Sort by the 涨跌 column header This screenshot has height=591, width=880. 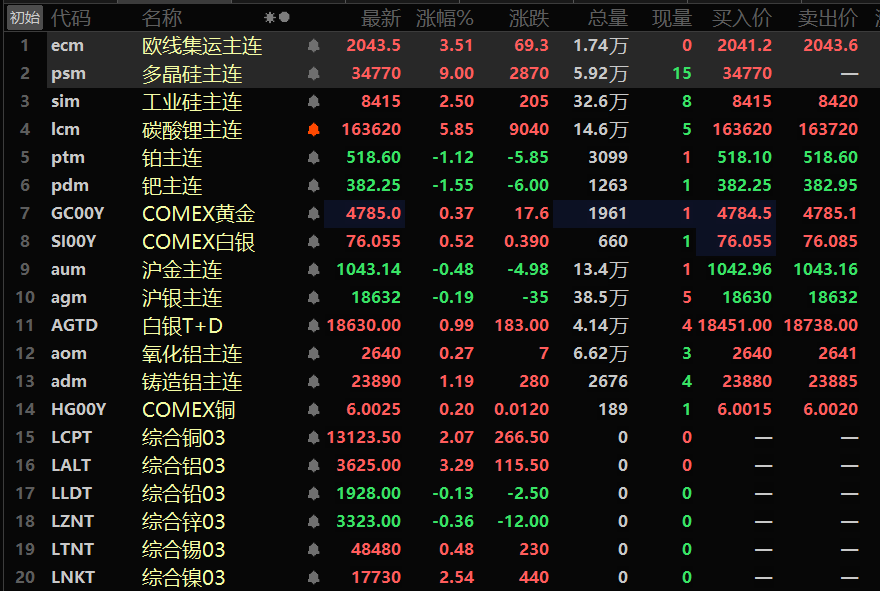(x=529, y=19)
